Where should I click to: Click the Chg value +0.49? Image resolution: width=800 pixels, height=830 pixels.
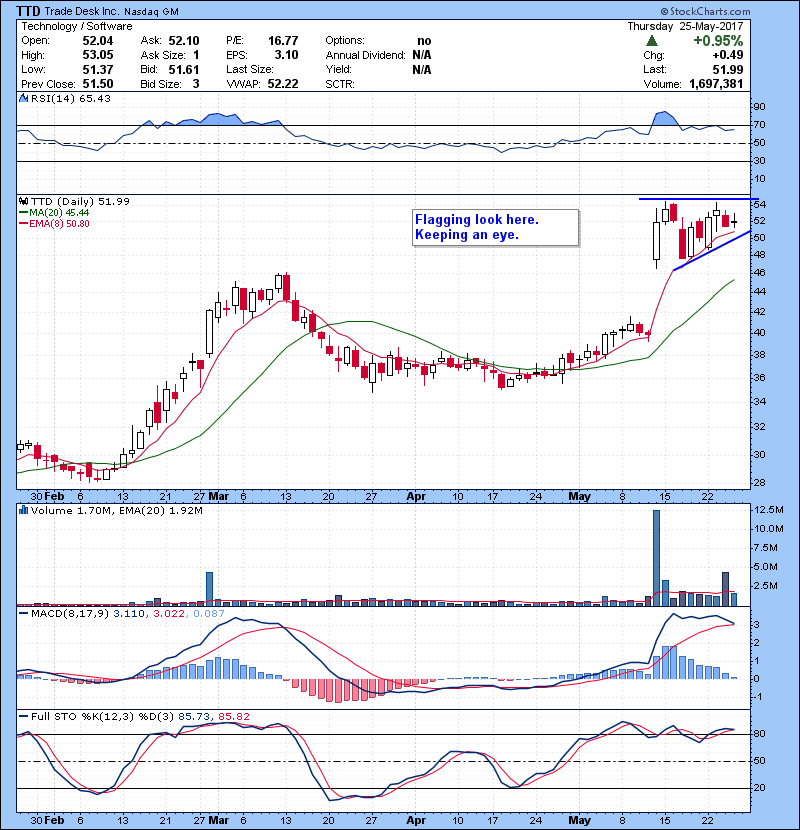pos(727,55)
